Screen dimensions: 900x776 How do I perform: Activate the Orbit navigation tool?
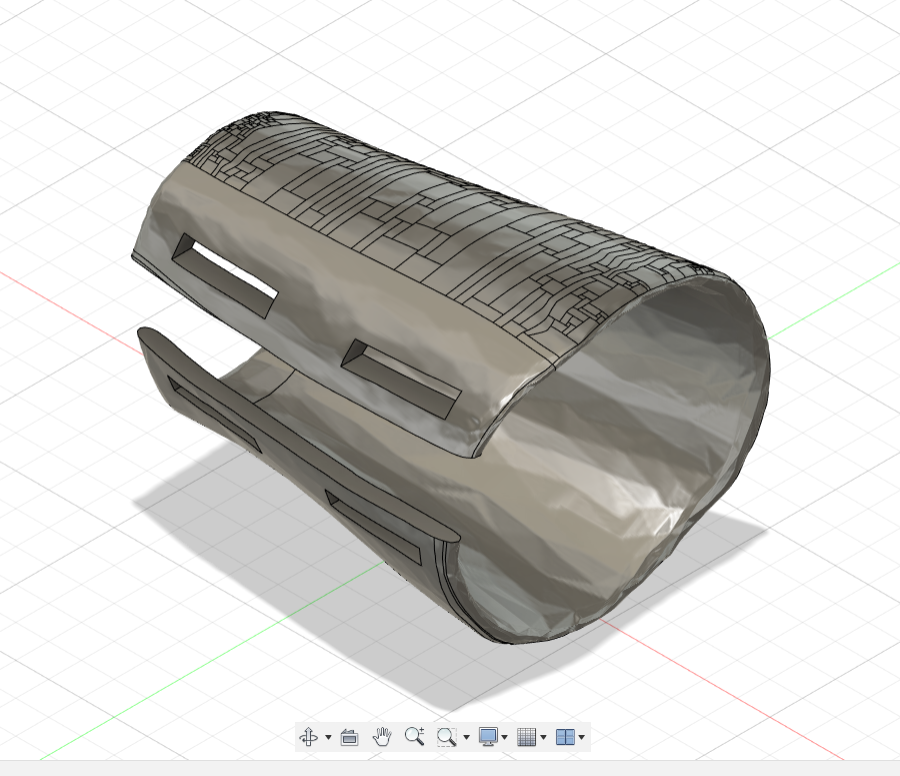click(309, 736)
